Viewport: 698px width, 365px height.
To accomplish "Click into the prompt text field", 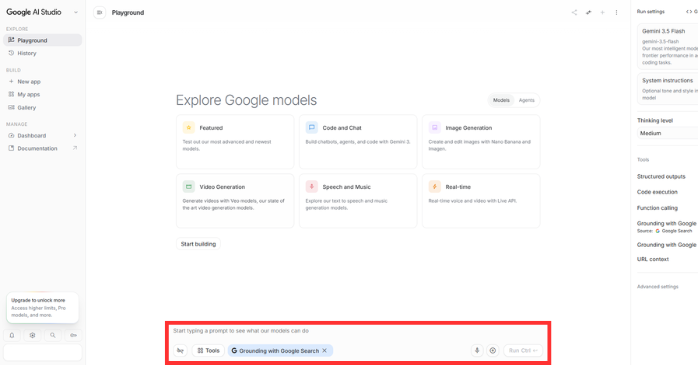I will click(358, 331).
